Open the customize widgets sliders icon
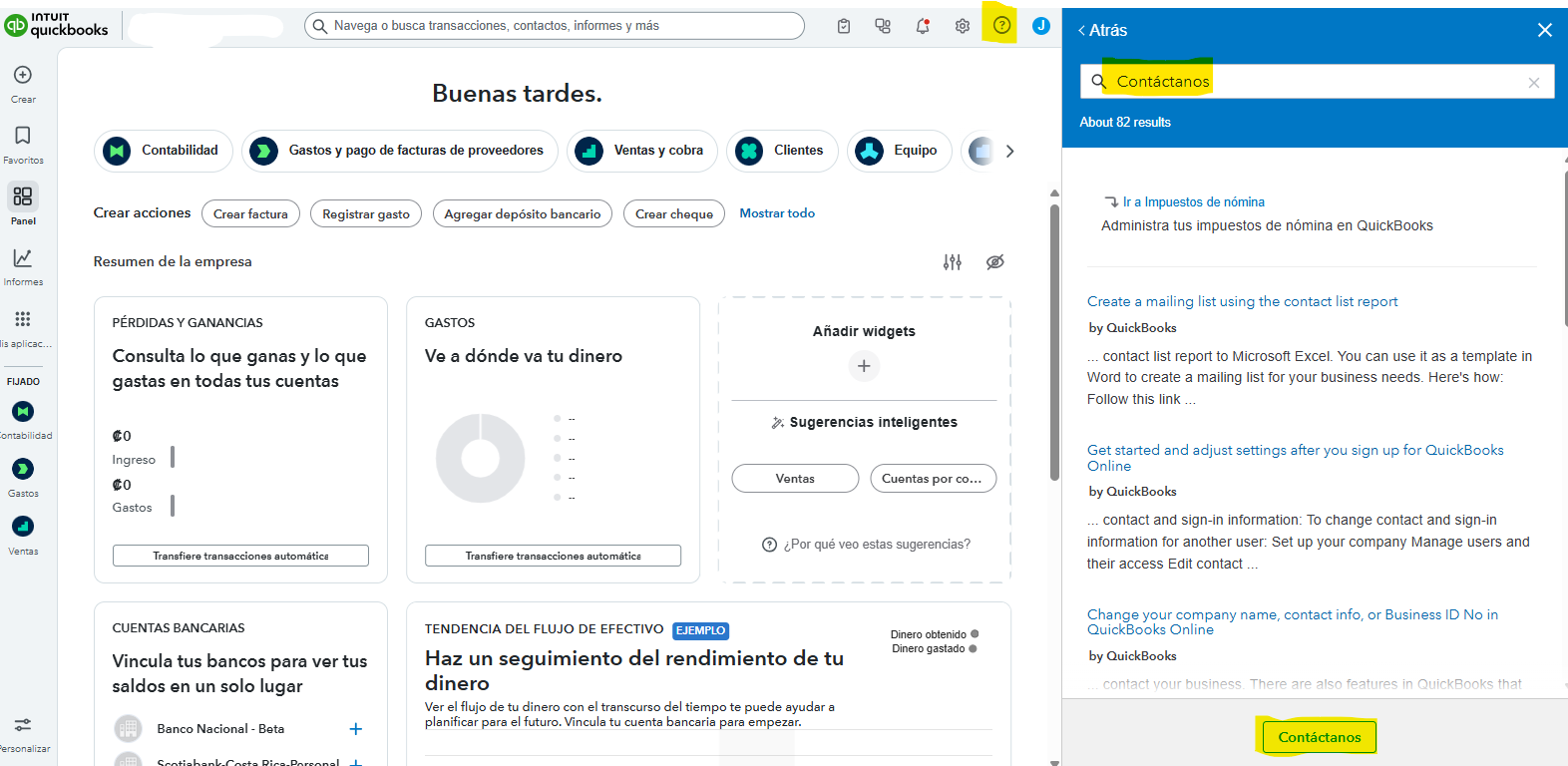The height and width of the screenshot is (766, 1568). pos(953,262)
